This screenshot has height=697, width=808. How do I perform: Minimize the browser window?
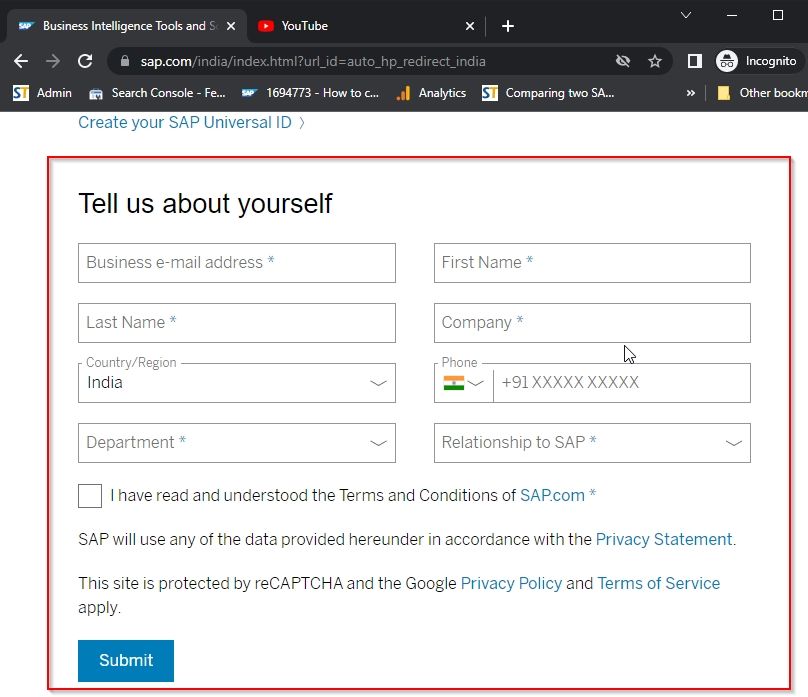(732, 15)
